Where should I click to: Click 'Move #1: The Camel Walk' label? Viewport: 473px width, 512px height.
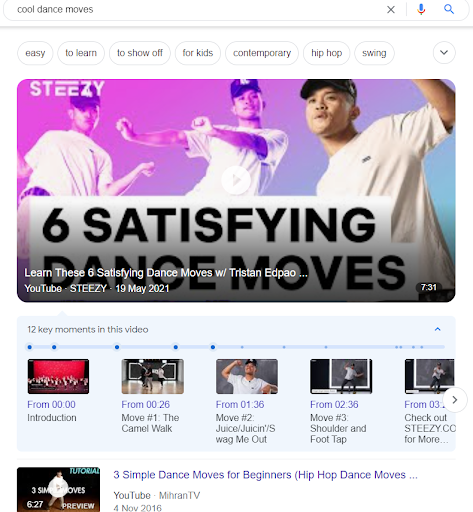(150, 423)
